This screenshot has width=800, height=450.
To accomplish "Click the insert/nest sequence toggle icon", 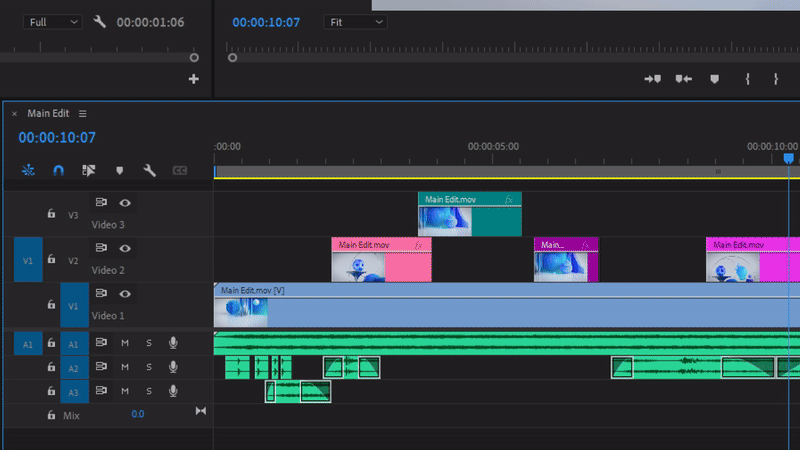I will pyautogui.click(x=28, y=171).
